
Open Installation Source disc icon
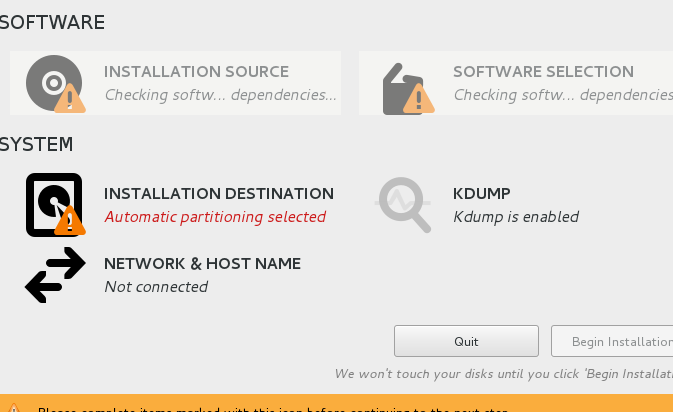[x=55, y=83]
